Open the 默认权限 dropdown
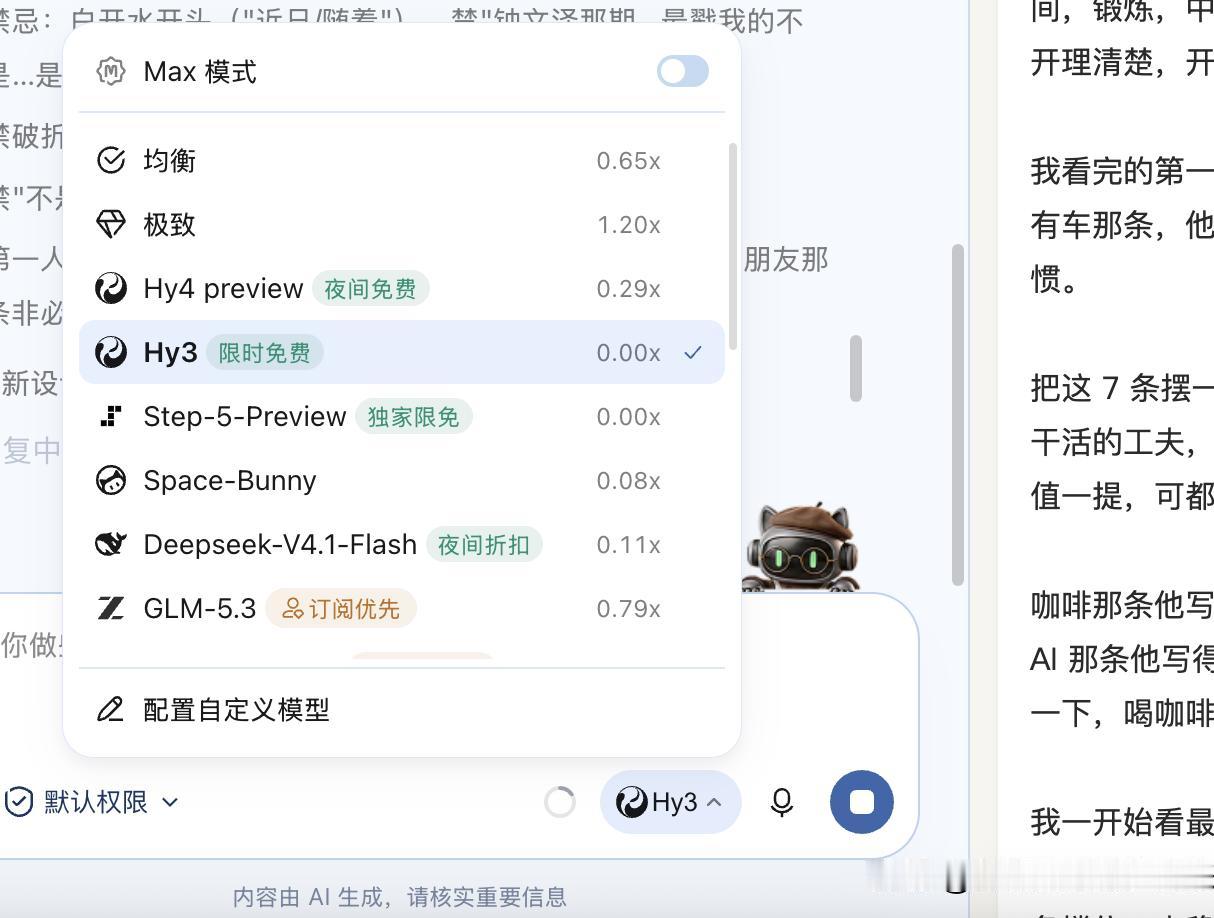The width and height of the screenshot is (1214, 918). click(x=92, y=801)
